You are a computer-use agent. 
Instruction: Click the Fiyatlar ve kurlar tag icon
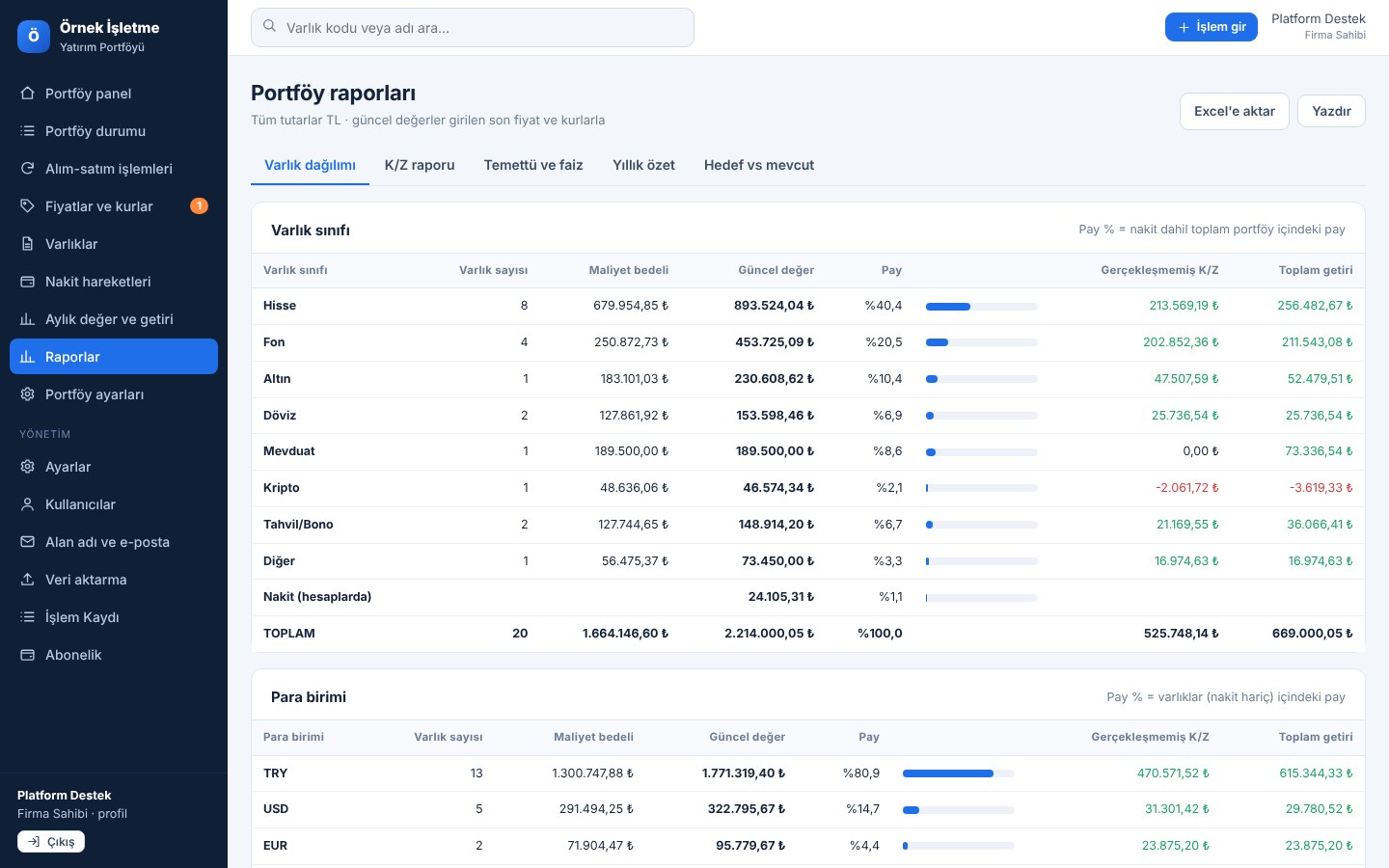[x=27, y=206]
